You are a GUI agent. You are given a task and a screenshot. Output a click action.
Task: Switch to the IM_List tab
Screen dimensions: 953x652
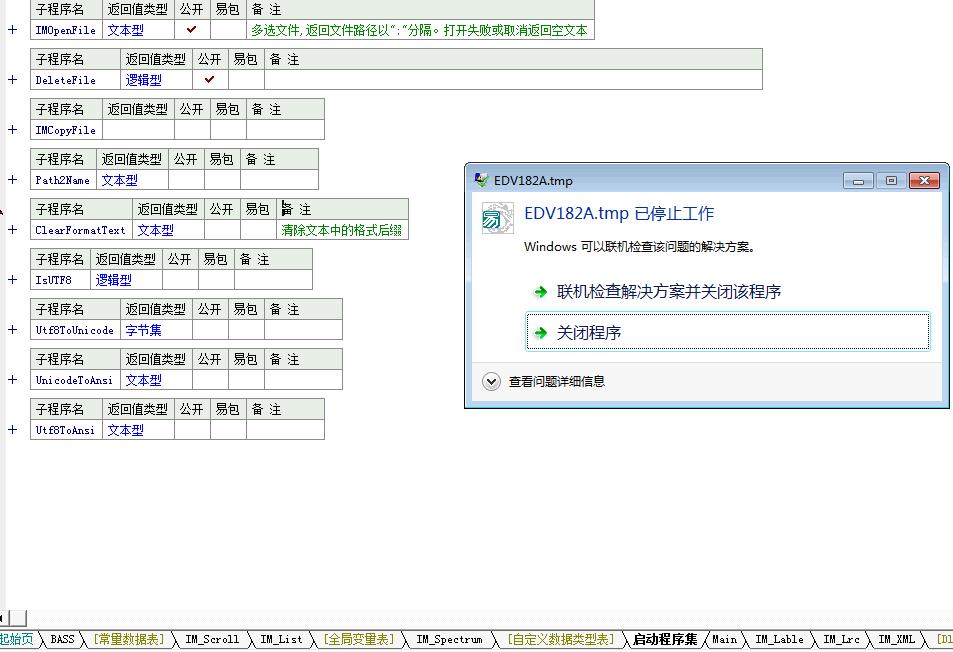coord(281,639)
